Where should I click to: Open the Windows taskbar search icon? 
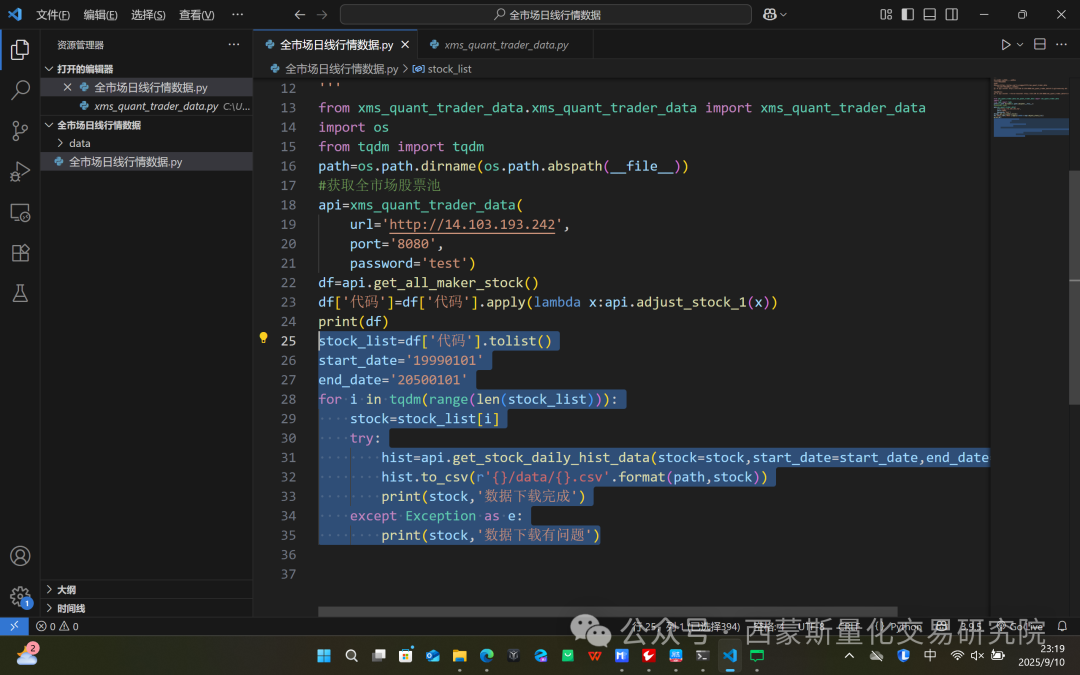[x=351, y=655]
